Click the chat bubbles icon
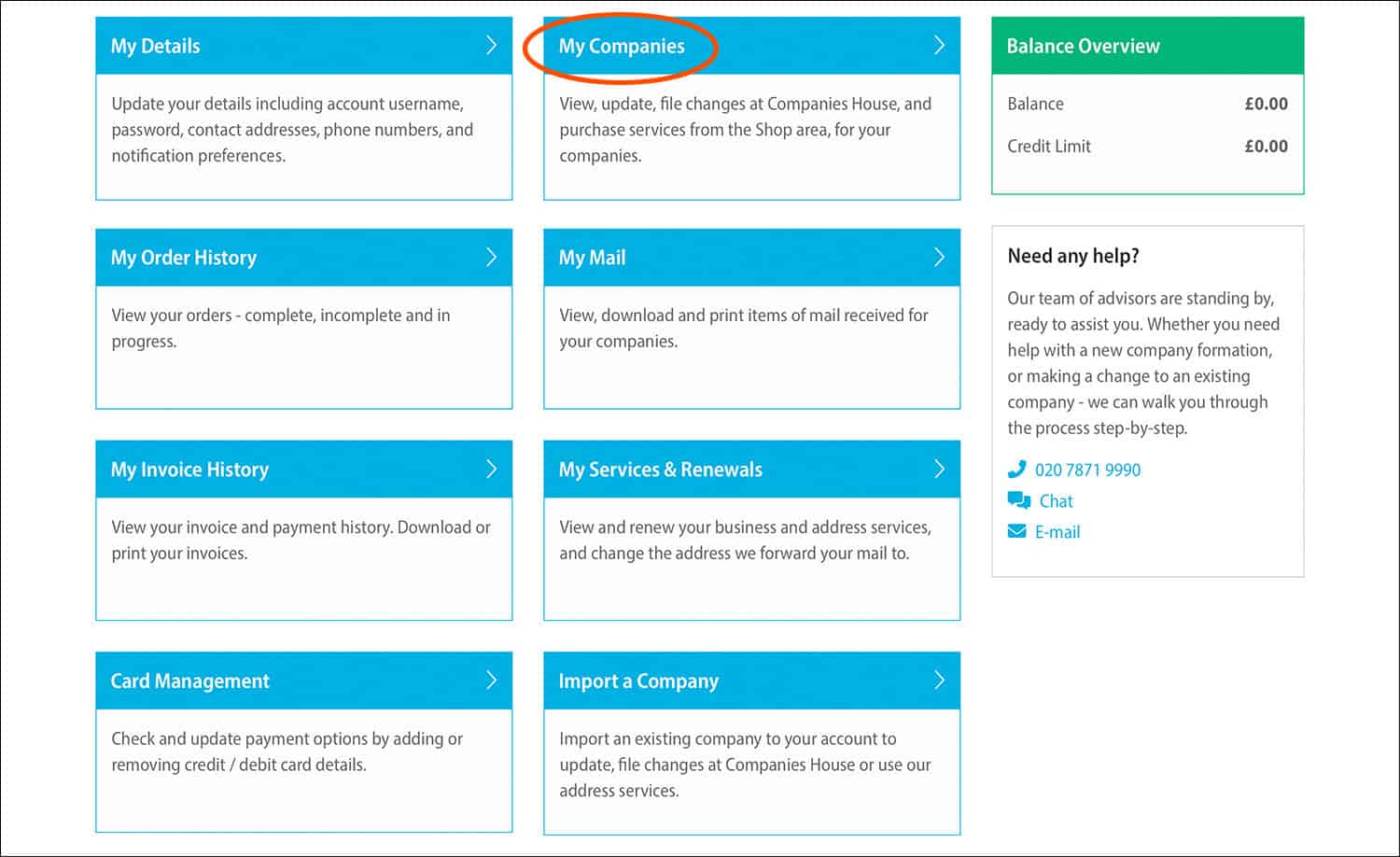This screenshot has height=857, width=1400. (1019, 499)
